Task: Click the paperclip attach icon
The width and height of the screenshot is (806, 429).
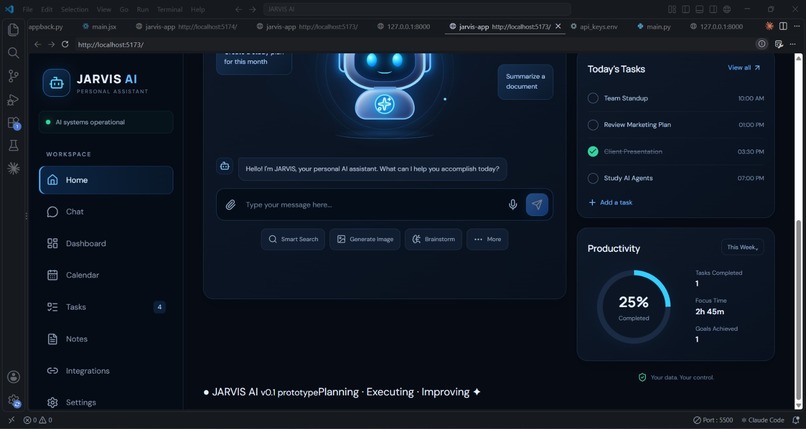Action: pos(230,204)
